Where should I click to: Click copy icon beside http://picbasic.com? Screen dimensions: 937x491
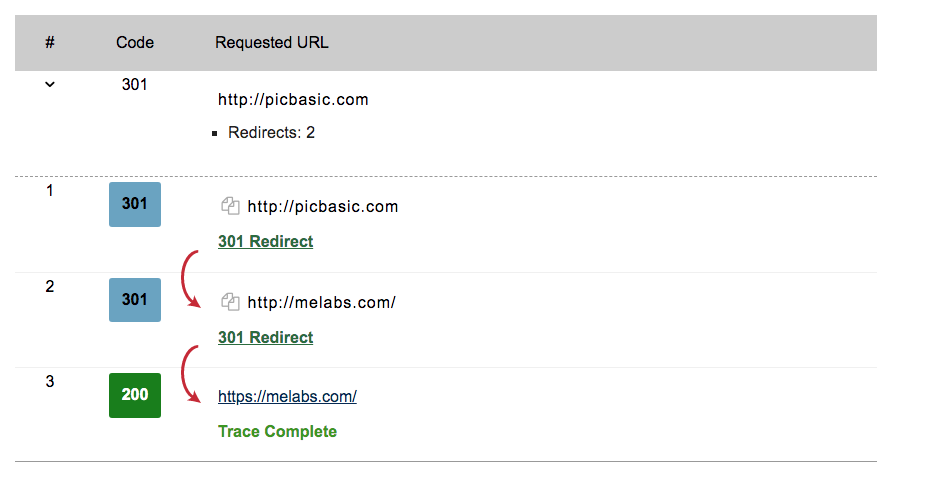coord(230,206)
